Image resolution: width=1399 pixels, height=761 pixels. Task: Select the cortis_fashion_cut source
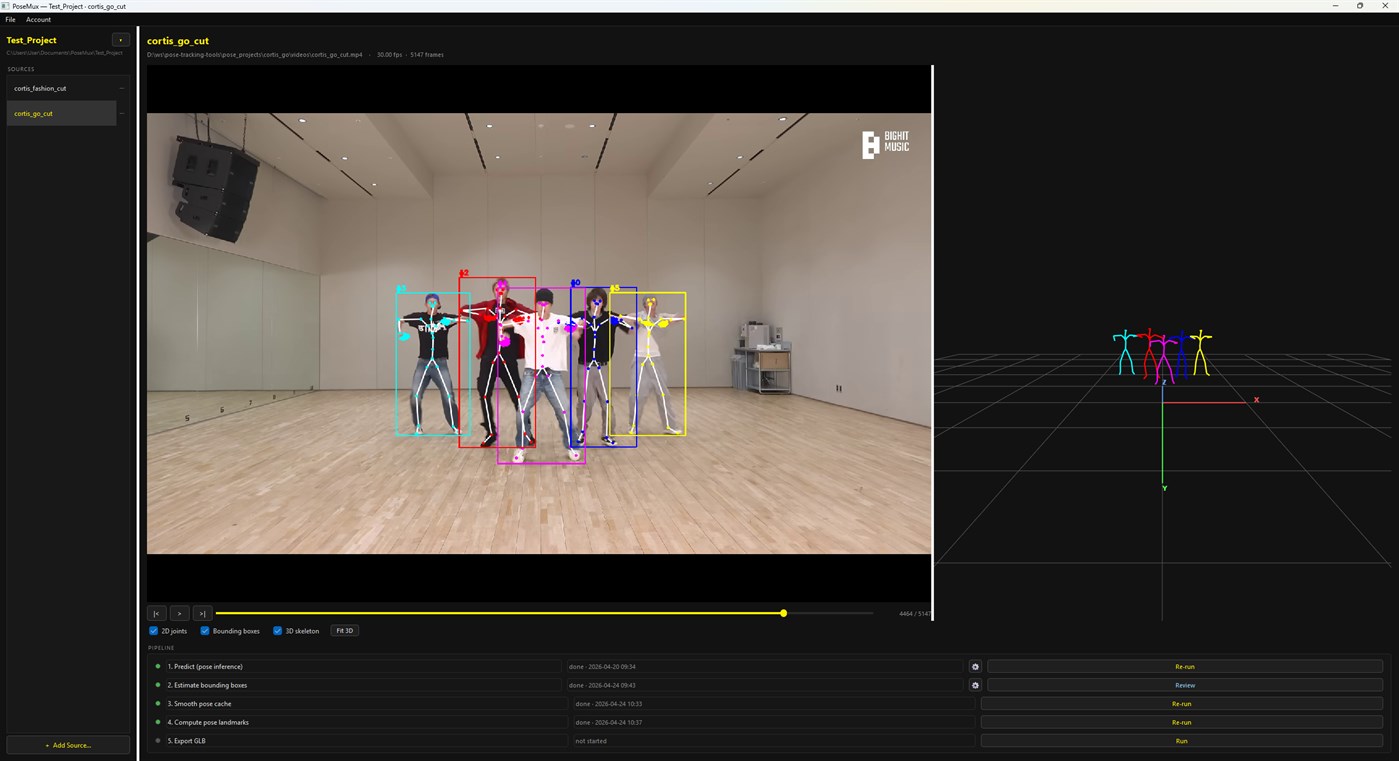click(62, 88)
